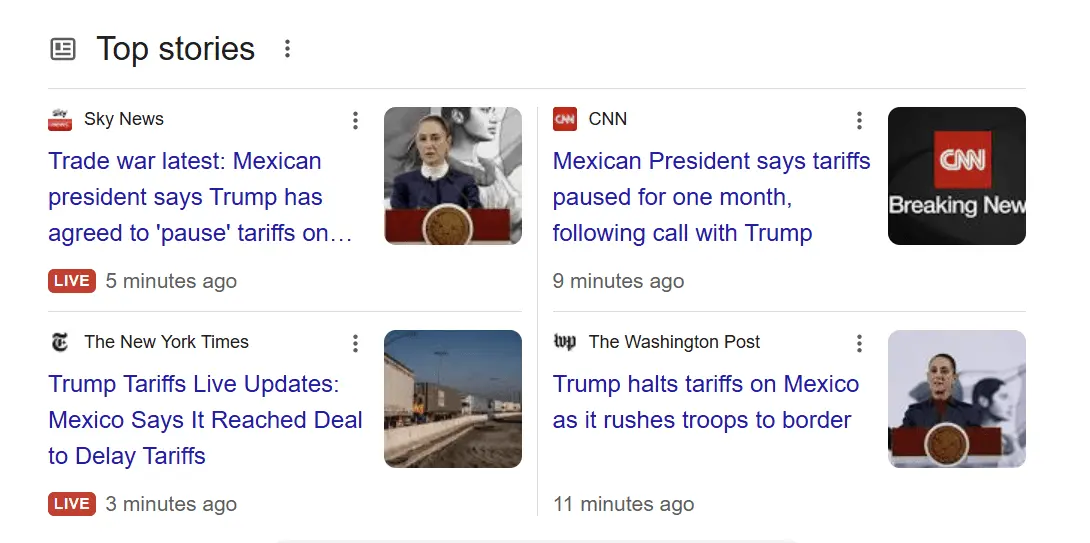Click the LIVE badge on New York Times story
The height and width of the screenshot is (543, 1090).
(x=71, y=504)
